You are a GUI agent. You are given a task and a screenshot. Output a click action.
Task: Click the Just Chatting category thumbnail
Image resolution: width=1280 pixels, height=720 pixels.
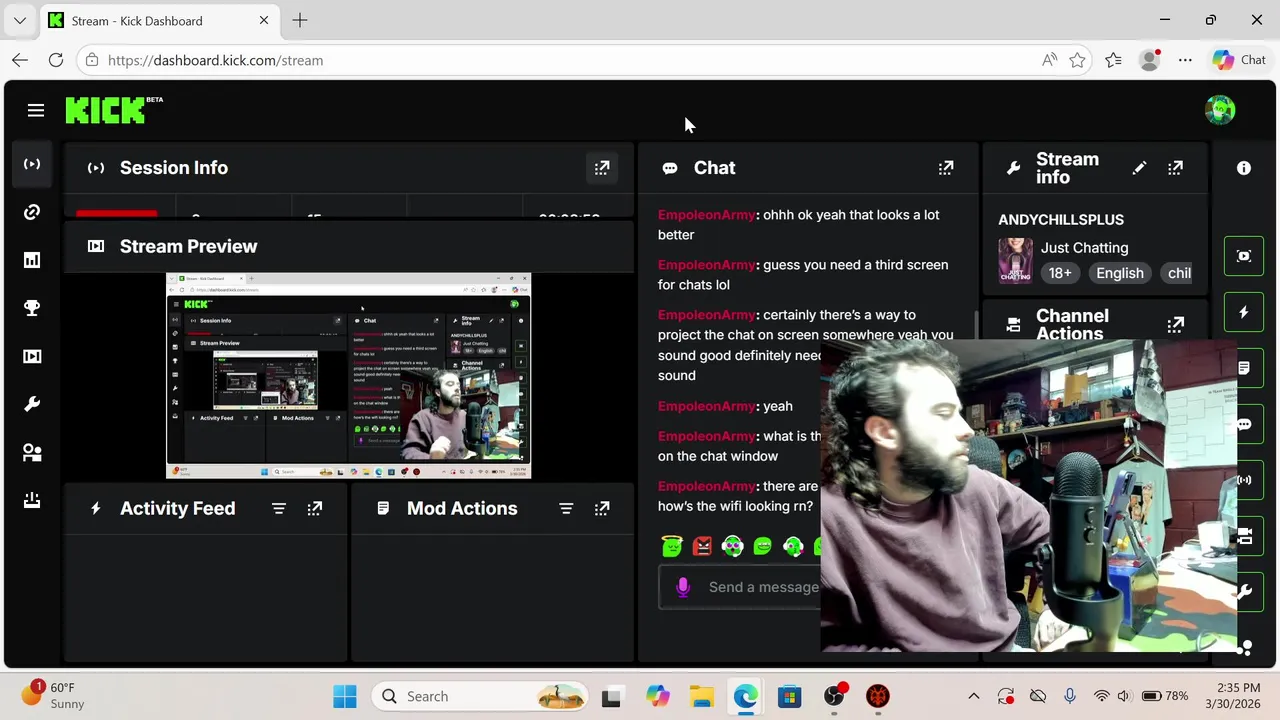pyautogui.click(x=1015, y=261)
